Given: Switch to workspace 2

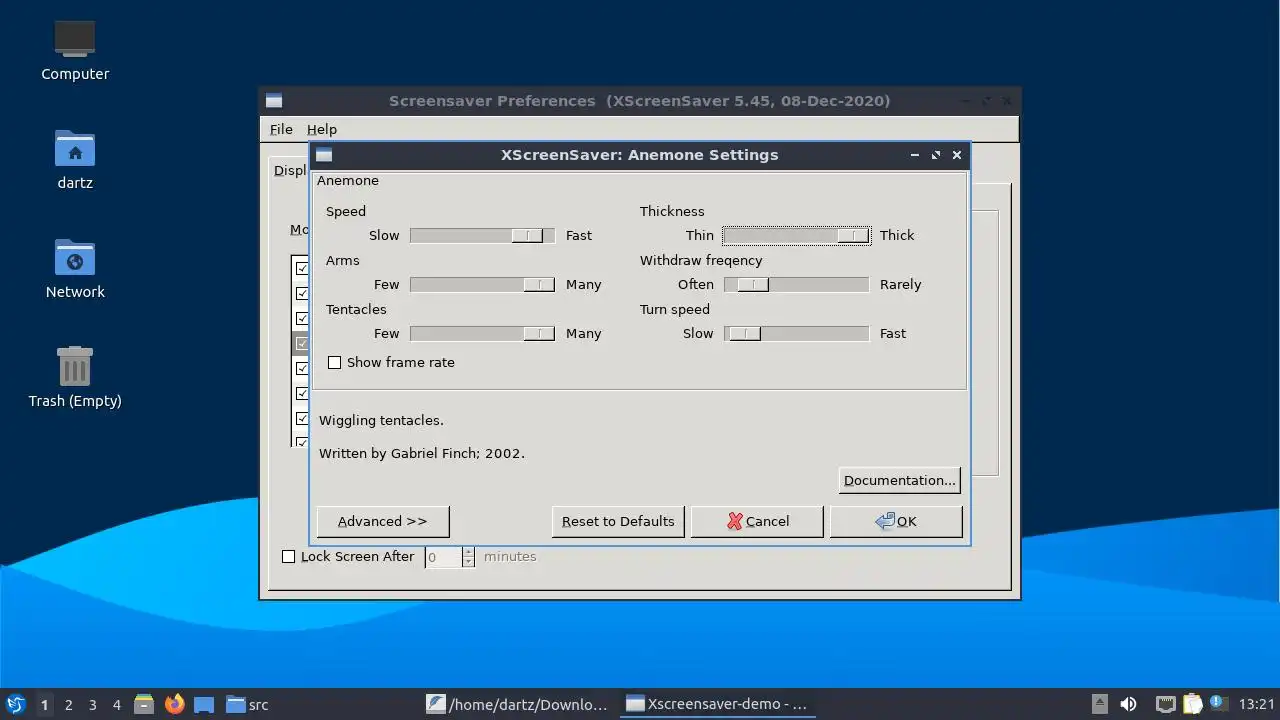Looking at the screenshot, I should click(68, 704).
